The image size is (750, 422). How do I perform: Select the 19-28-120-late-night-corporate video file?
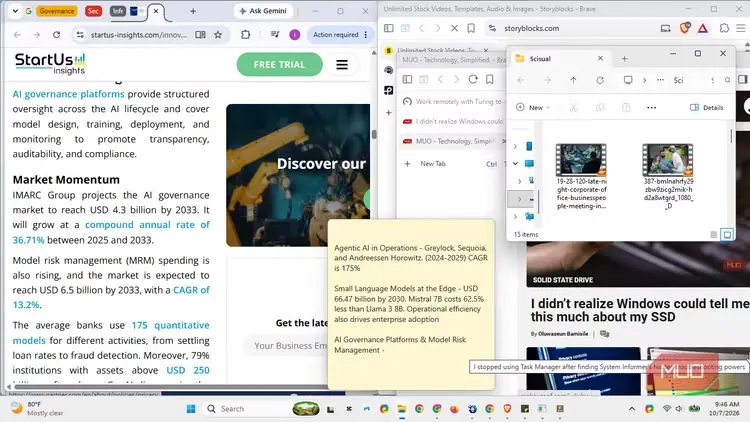pos(581,176)
